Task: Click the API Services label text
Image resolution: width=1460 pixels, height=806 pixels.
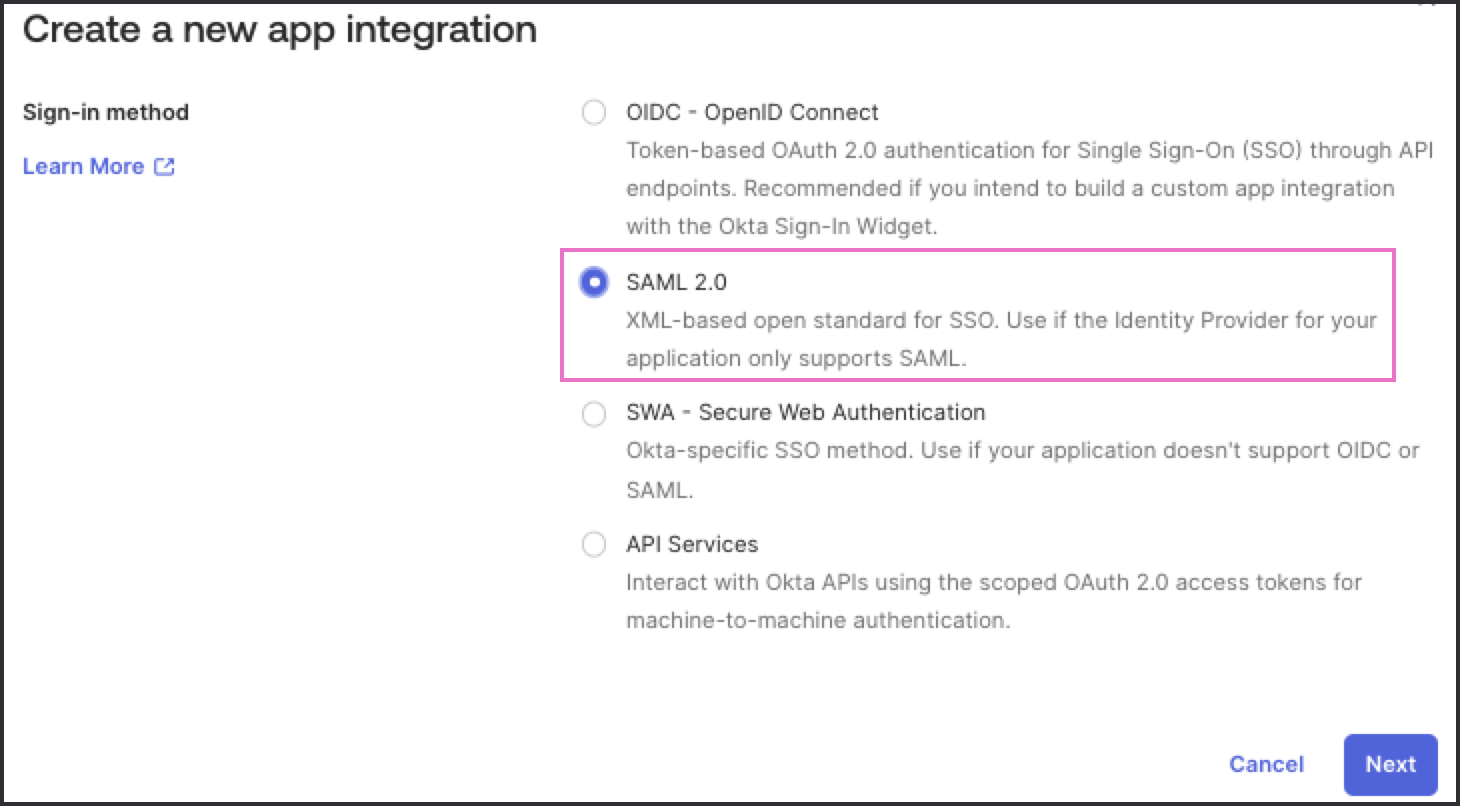Action: [x=691, y=545]
